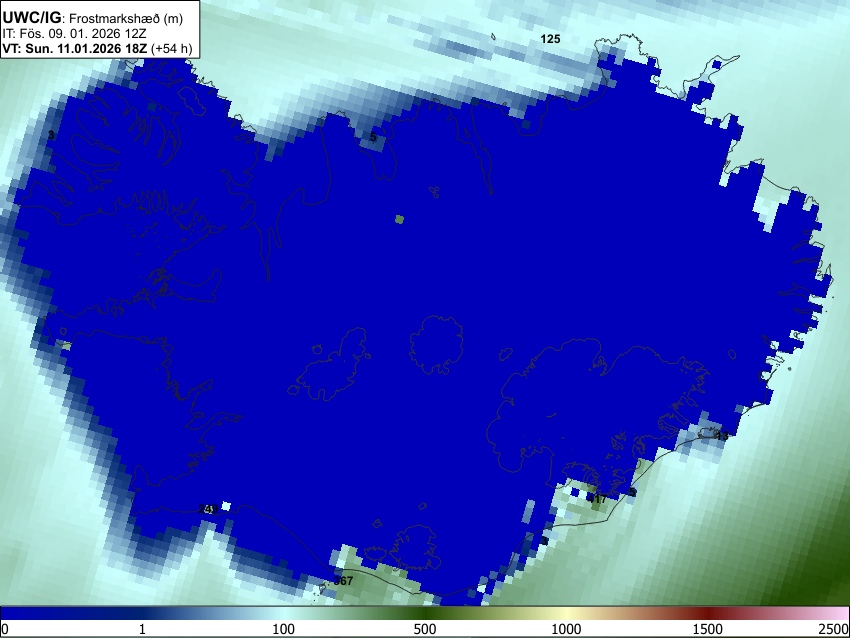Click the 2500 tick label on the legend

click(834, 629)
